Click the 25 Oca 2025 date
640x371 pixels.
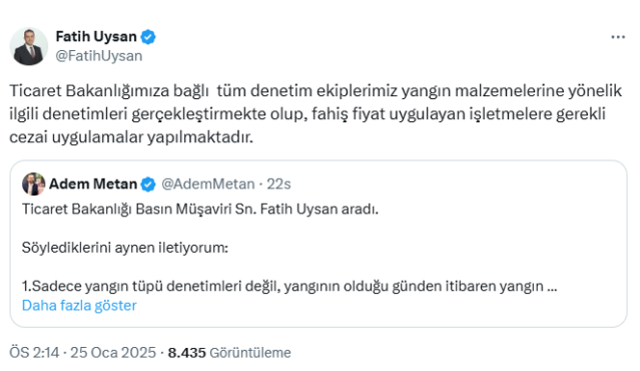[x=113, y=352]
